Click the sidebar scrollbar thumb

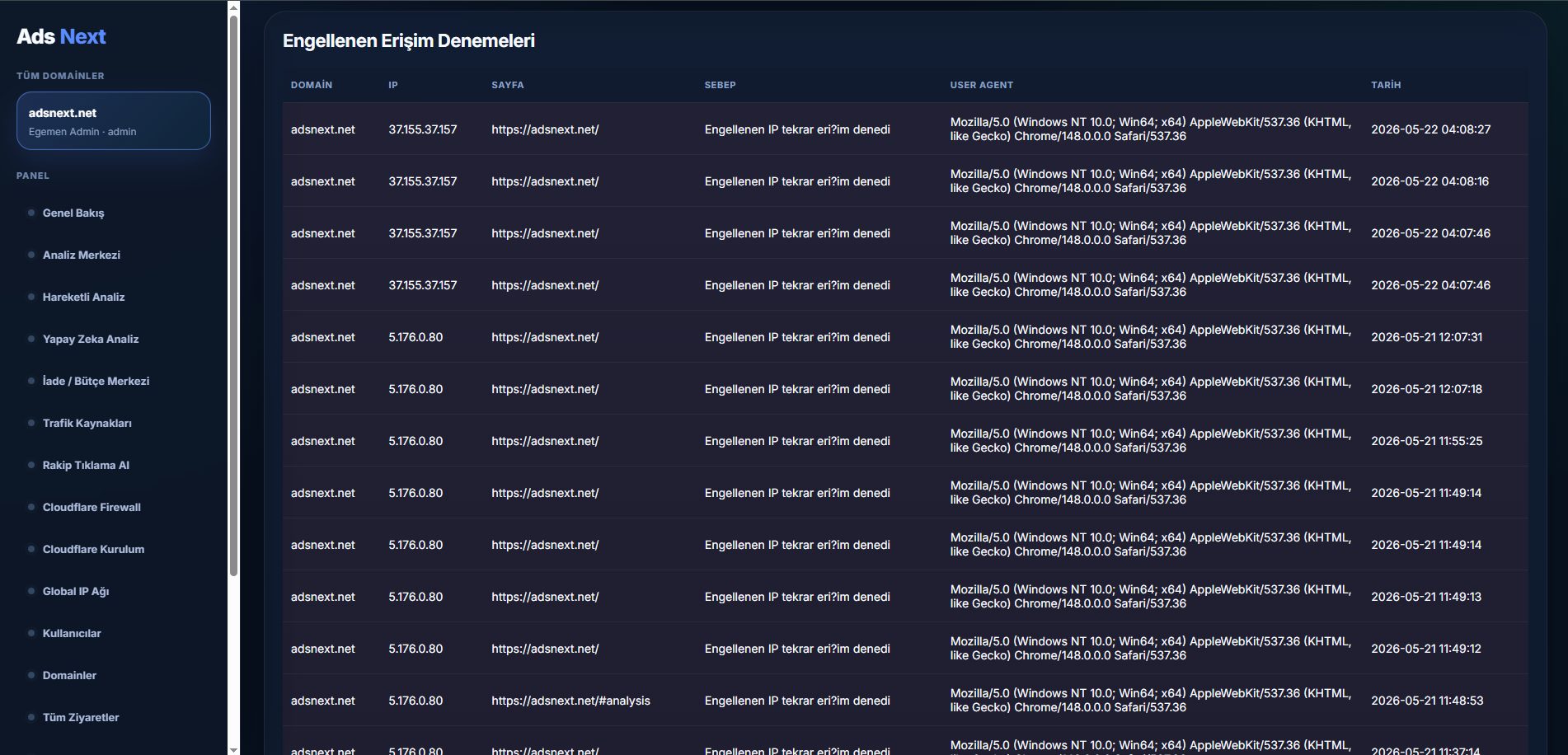pos(233,295)
